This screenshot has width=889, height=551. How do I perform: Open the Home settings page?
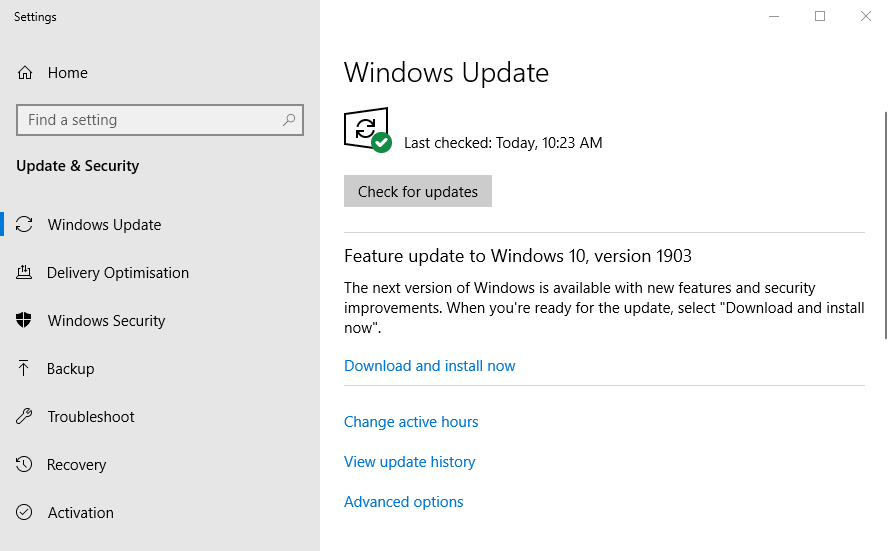67,73
